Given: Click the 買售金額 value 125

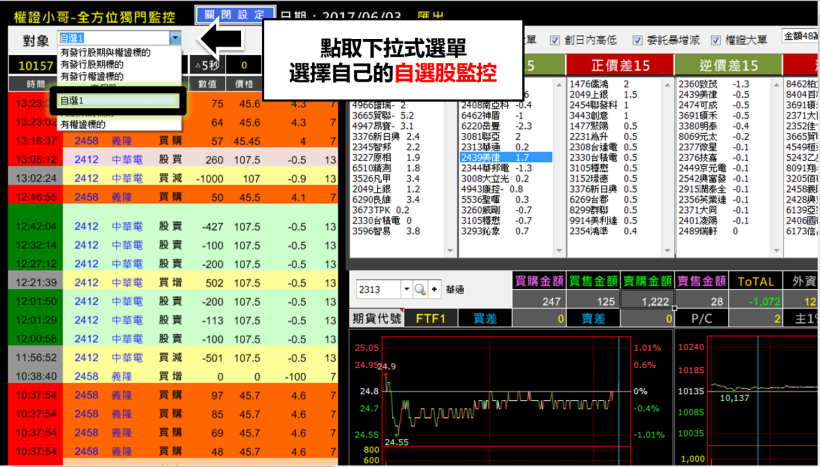Looking at the screenshot, I should 593,301.
